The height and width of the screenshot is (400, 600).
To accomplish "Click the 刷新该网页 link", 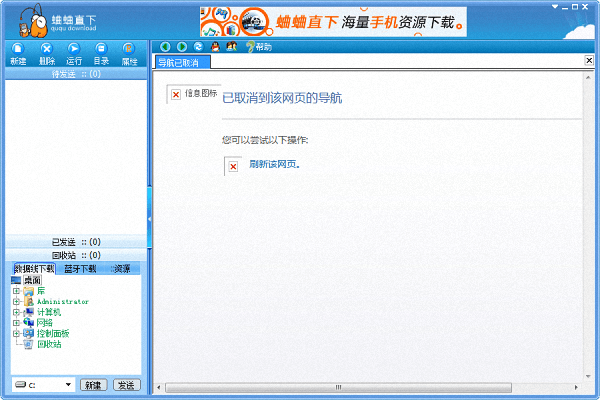I will point(274,164).
